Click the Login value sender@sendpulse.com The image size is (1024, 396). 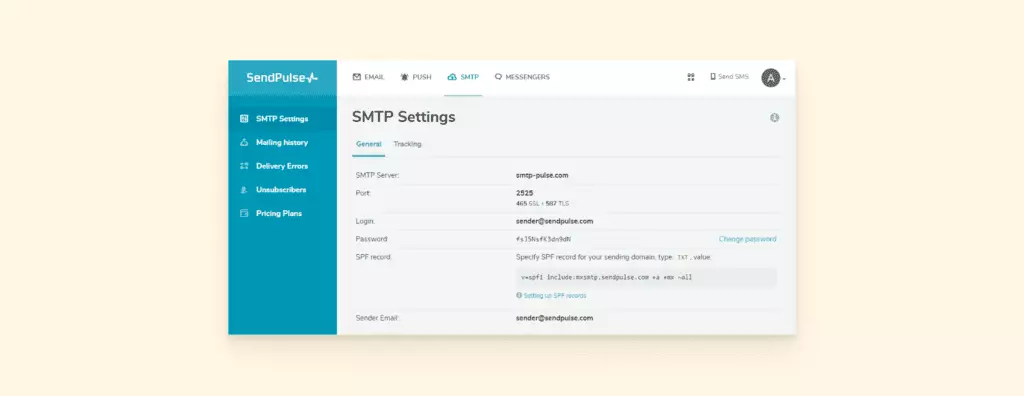click(554, 222)
